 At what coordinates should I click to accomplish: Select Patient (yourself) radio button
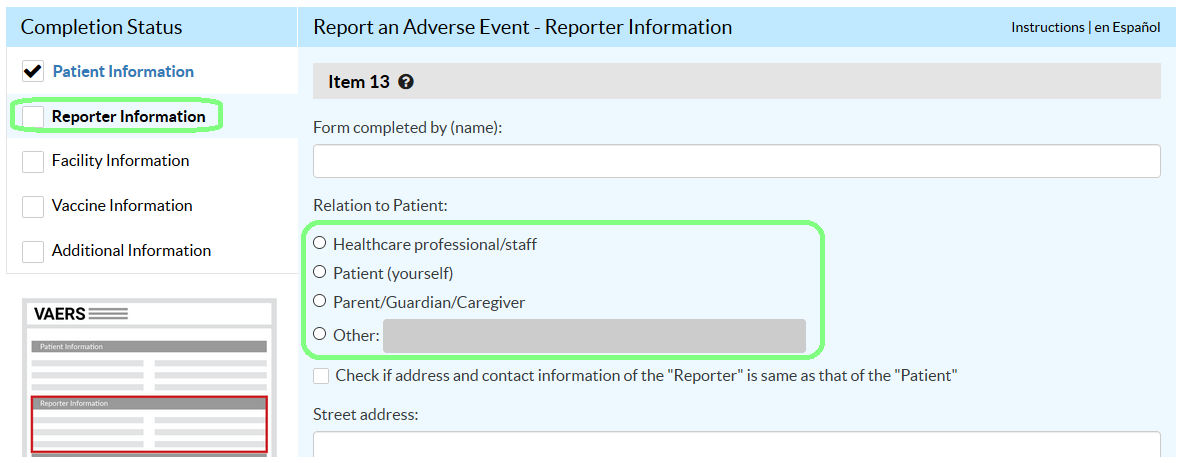(x=320, y=272)
